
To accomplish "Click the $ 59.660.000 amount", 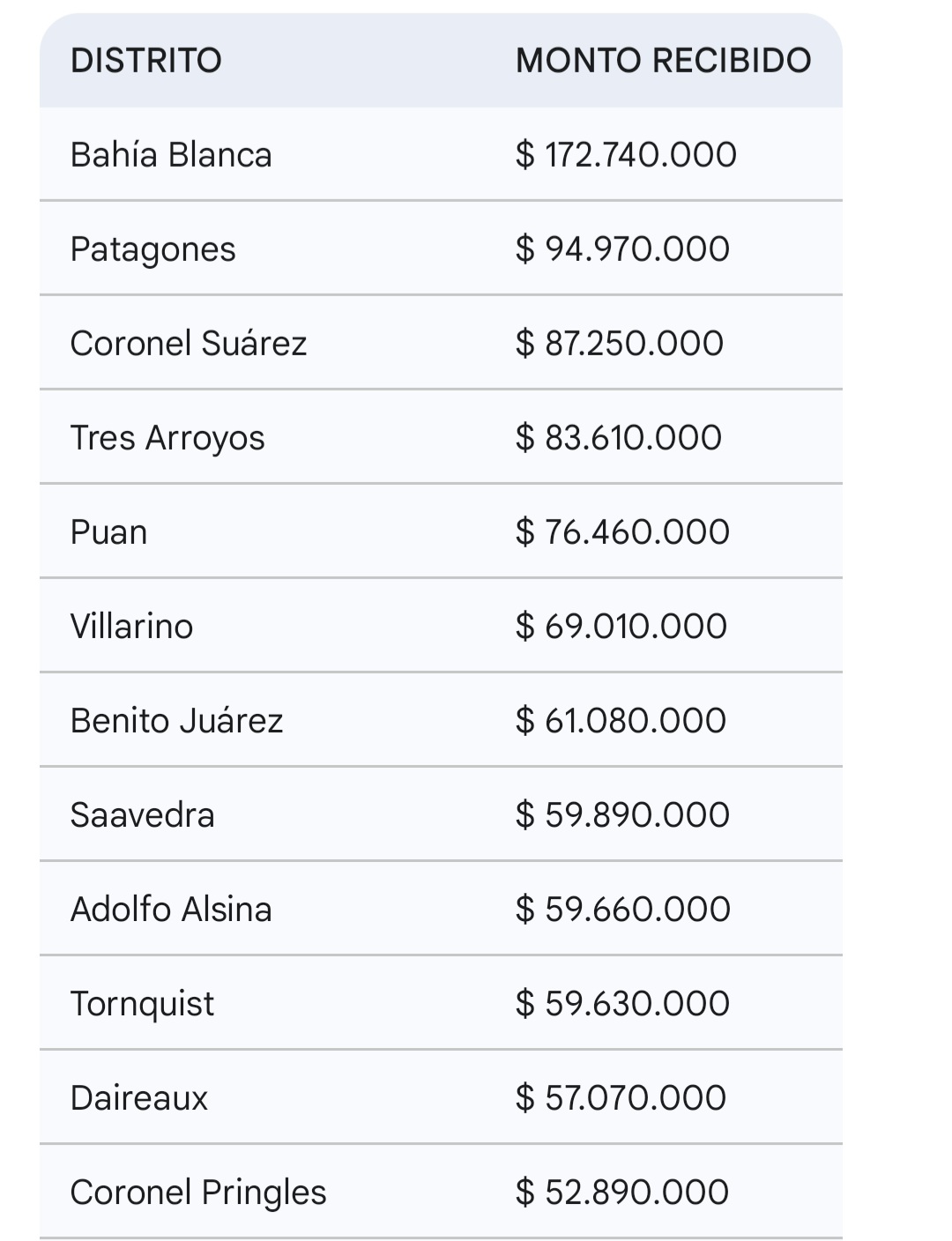I will pyautogui.click(x=623, y=910).
